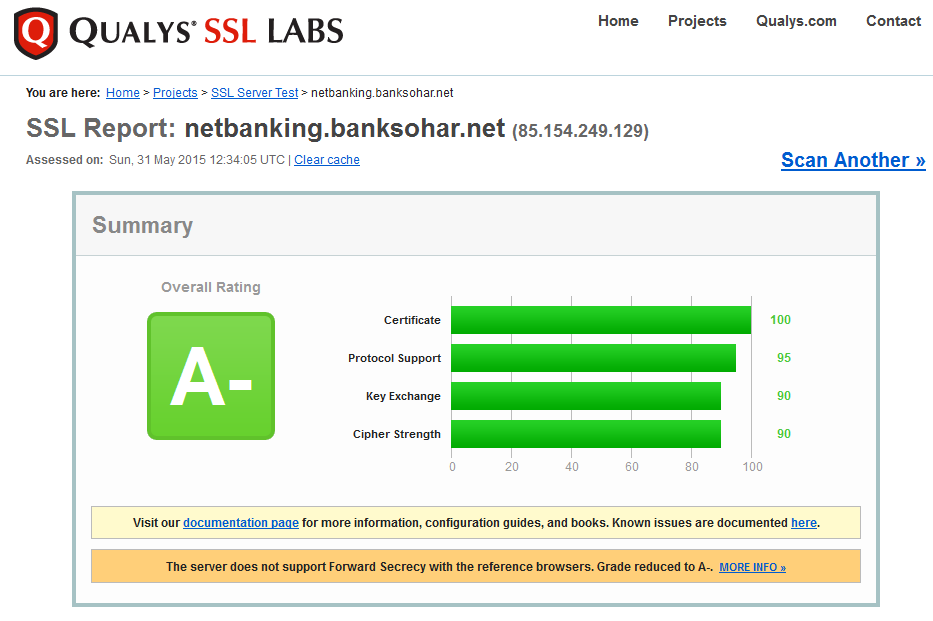Select the IP address 85.154.249.129
This screenshot has height=621, width=933.
pos(580,131)
